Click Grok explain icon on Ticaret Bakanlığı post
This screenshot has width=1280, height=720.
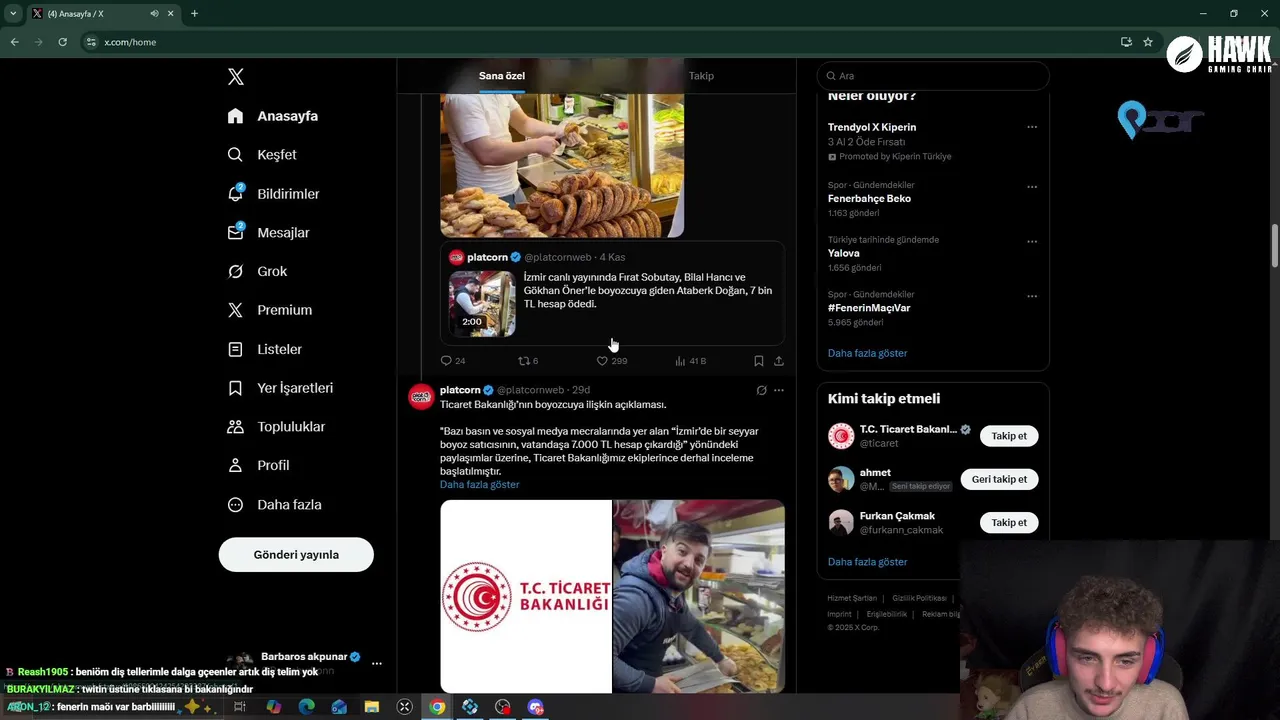tap(761, 390)
